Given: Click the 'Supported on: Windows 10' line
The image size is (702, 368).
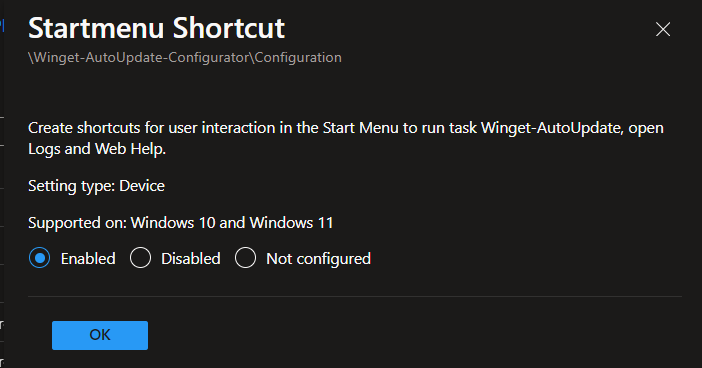Looking at the screenshot, I should 180,223.
